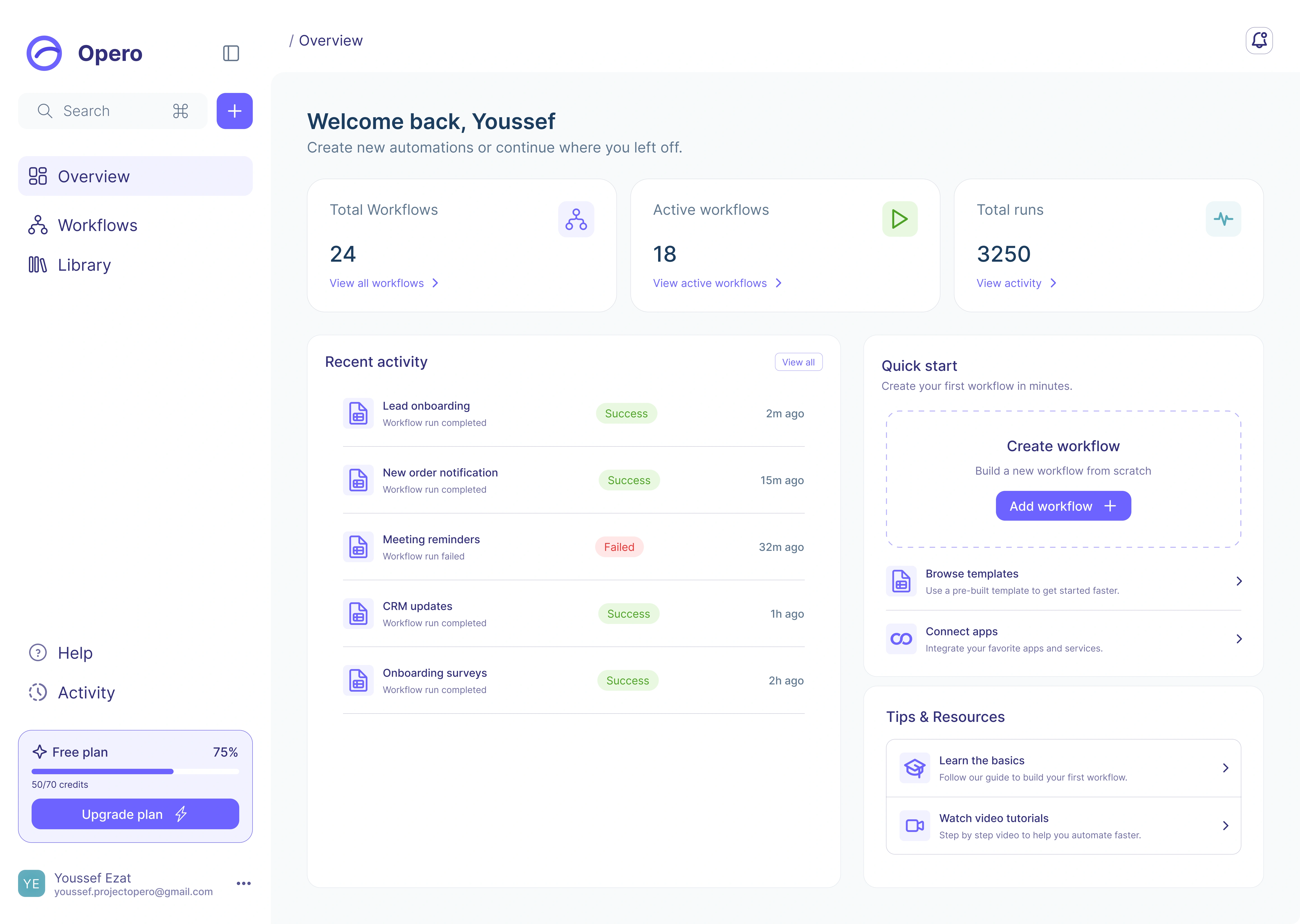This screenshot has height=924, width=1300.
Task: Expand Browse templates chevron
Action: pos(1239,581)
